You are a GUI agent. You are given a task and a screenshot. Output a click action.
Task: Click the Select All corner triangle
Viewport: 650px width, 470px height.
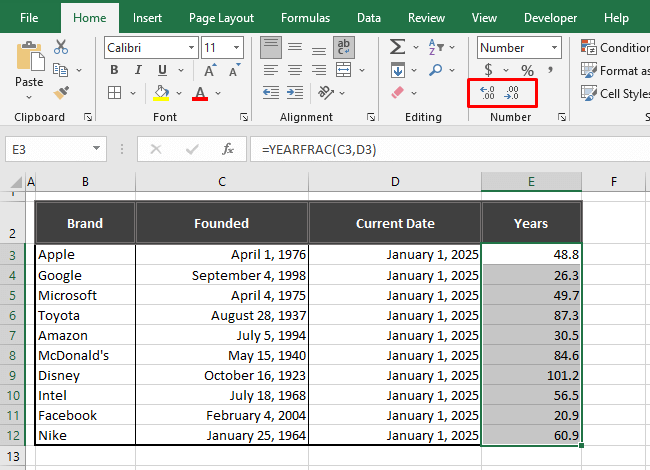16,182
